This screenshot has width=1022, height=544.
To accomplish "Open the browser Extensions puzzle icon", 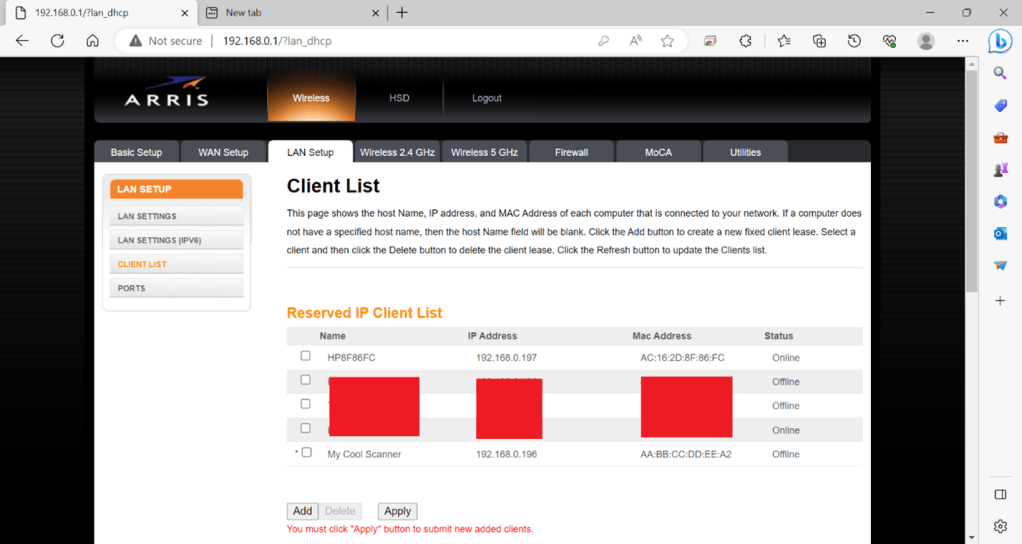I will pyautogui.click(x=745, y=41).
